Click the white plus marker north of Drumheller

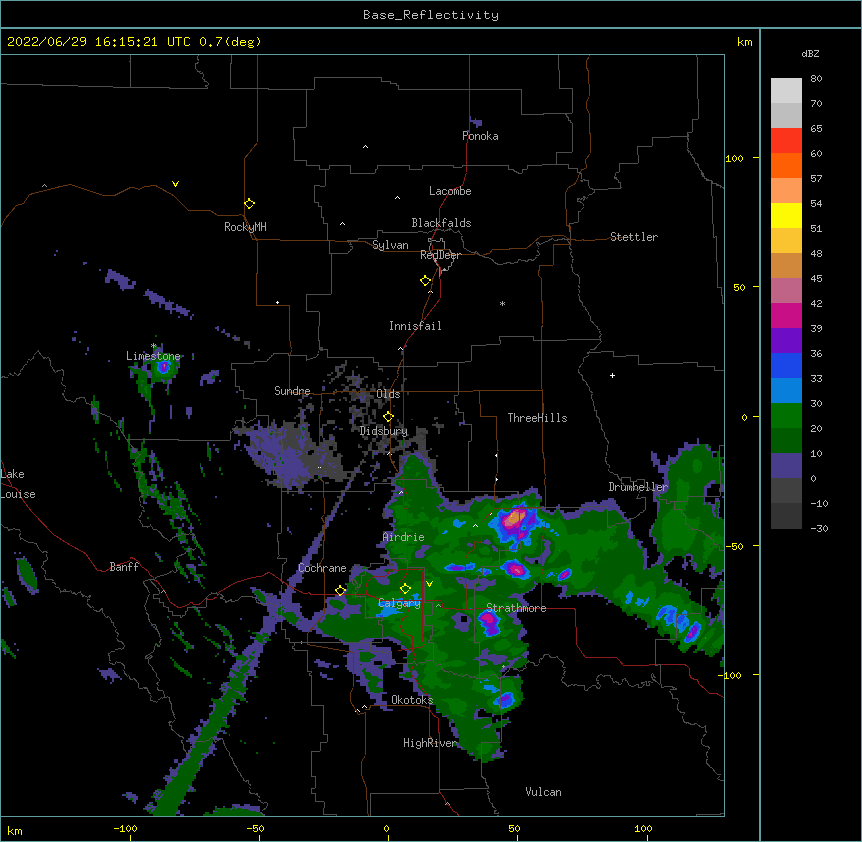(612, 375)
